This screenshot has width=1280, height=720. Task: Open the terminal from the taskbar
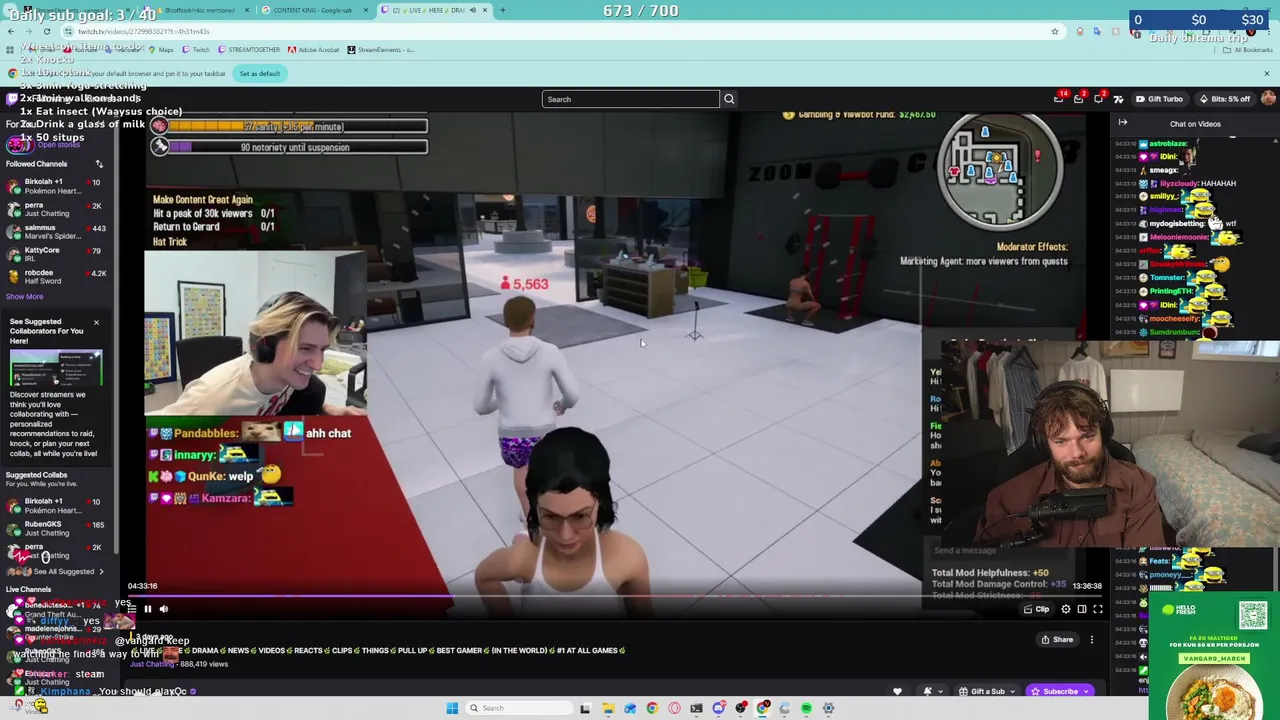tap(696, 708)
